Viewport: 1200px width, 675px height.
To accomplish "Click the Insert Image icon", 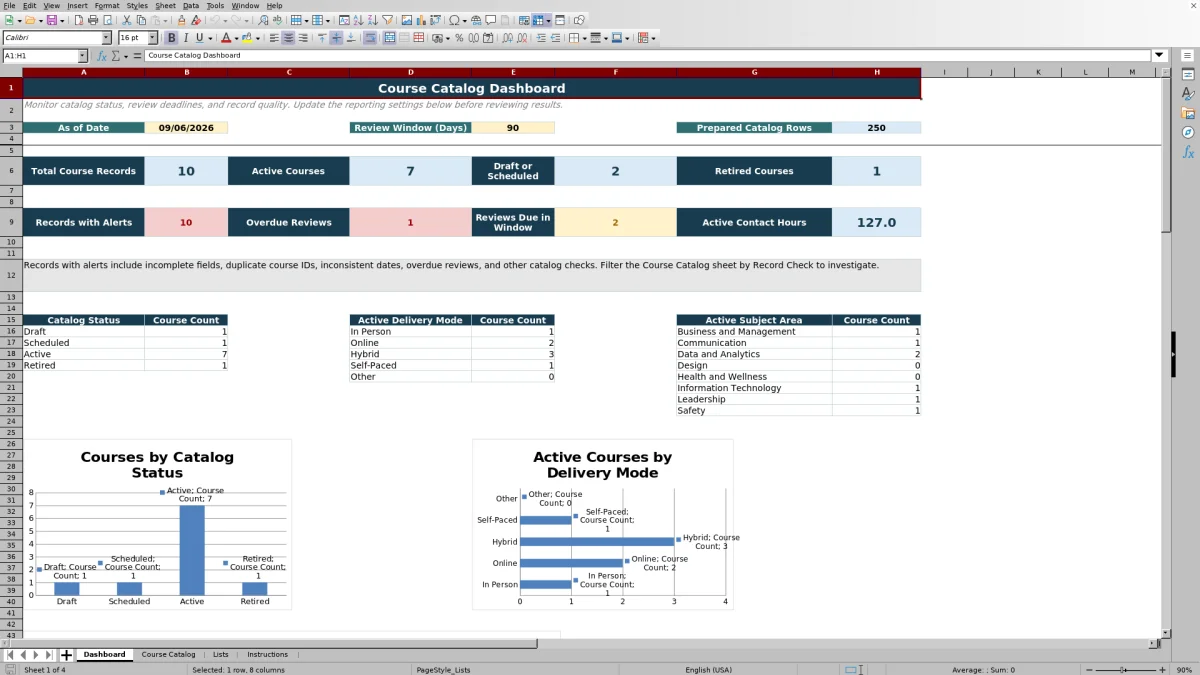I will pyautogui.click(x=406, y=20).
